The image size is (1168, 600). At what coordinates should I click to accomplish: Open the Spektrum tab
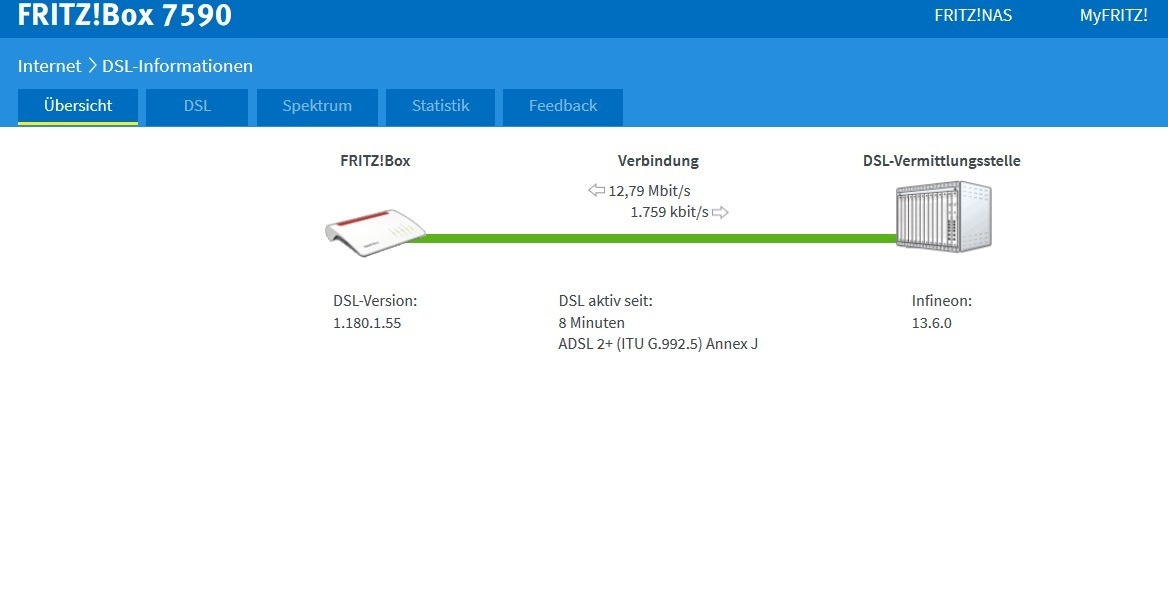[x=317, y=106]
